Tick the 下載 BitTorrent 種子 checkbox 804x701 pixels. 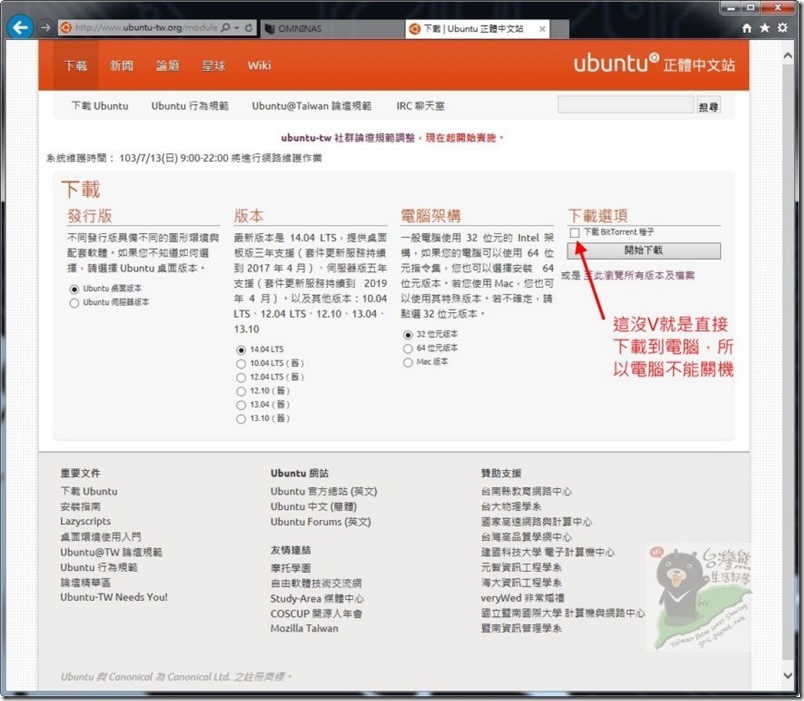click(574, 233)
